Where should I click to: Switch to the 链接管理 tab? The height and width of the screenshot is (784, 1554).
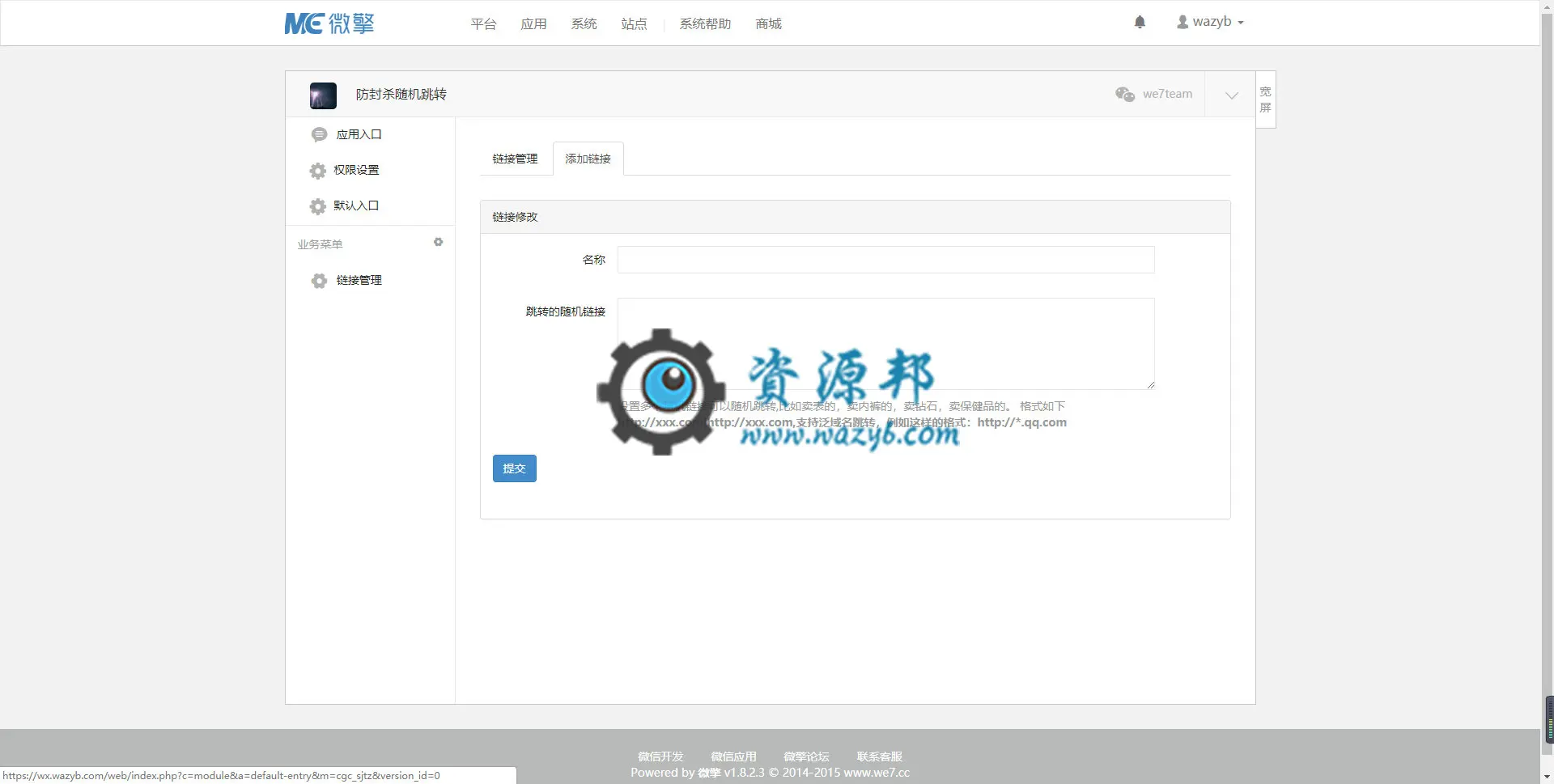515,159
